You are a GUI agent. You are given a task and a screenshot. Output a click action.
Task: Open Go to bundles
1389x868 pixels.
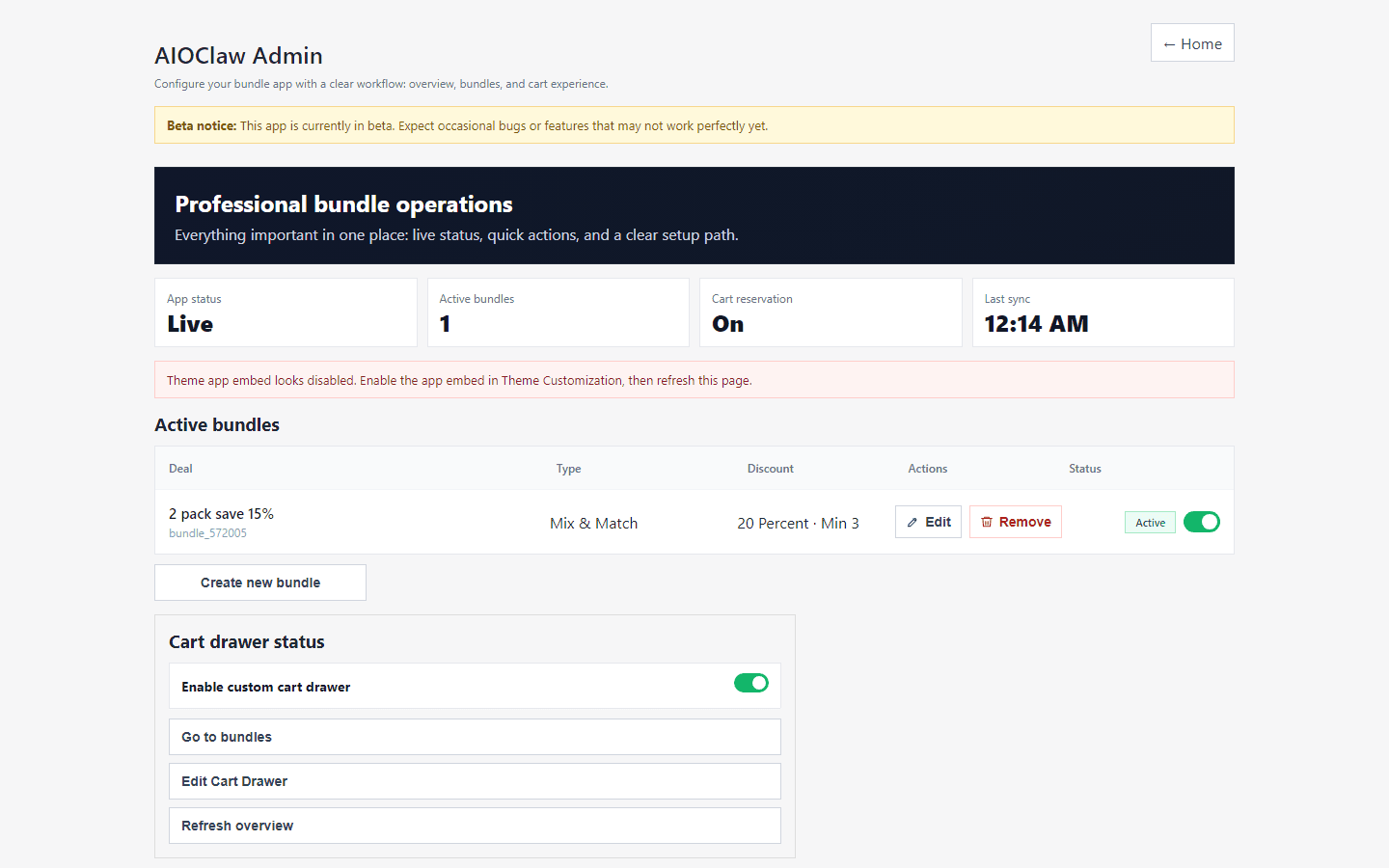(x=475, y=737)
